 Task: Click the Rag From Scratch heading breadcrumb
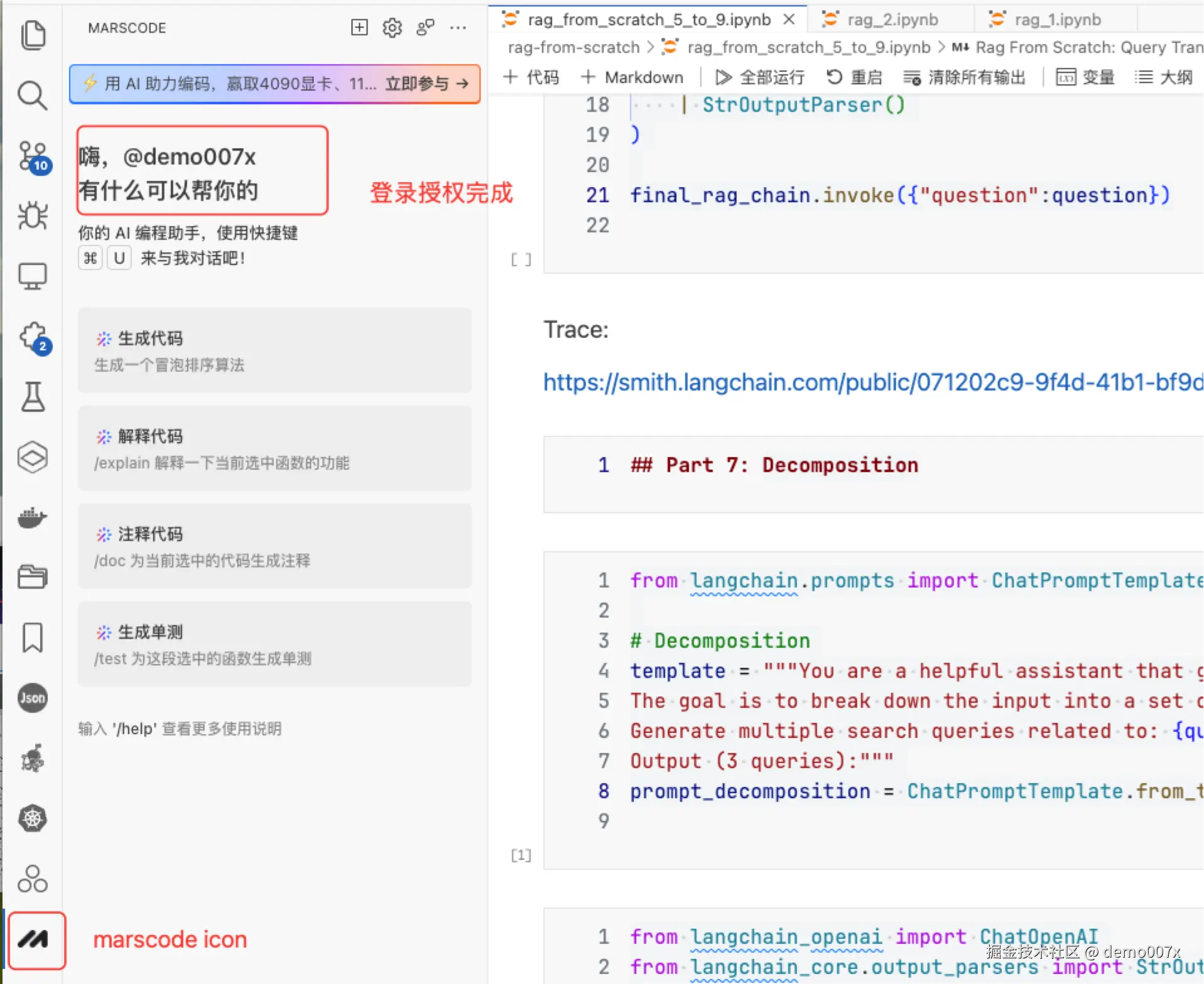point(1078,47)
